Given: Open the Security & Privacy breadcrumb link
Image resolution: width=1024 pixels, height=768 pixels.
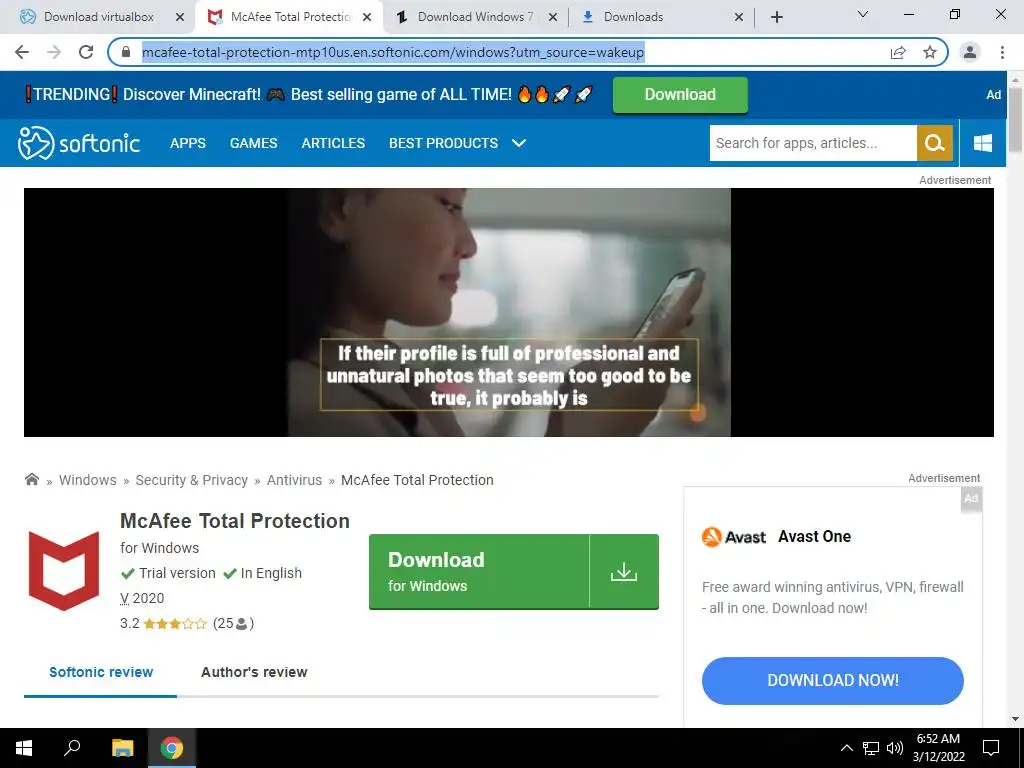Looking at the screenshot, I should pyautogui.click(x=191, y=480).
